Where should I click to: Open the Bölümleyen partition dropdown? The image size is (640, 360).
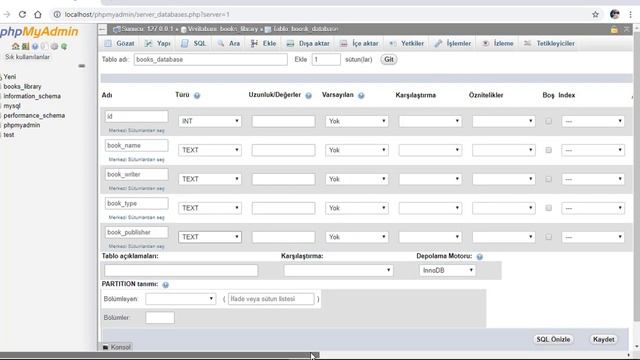[180, 299]
